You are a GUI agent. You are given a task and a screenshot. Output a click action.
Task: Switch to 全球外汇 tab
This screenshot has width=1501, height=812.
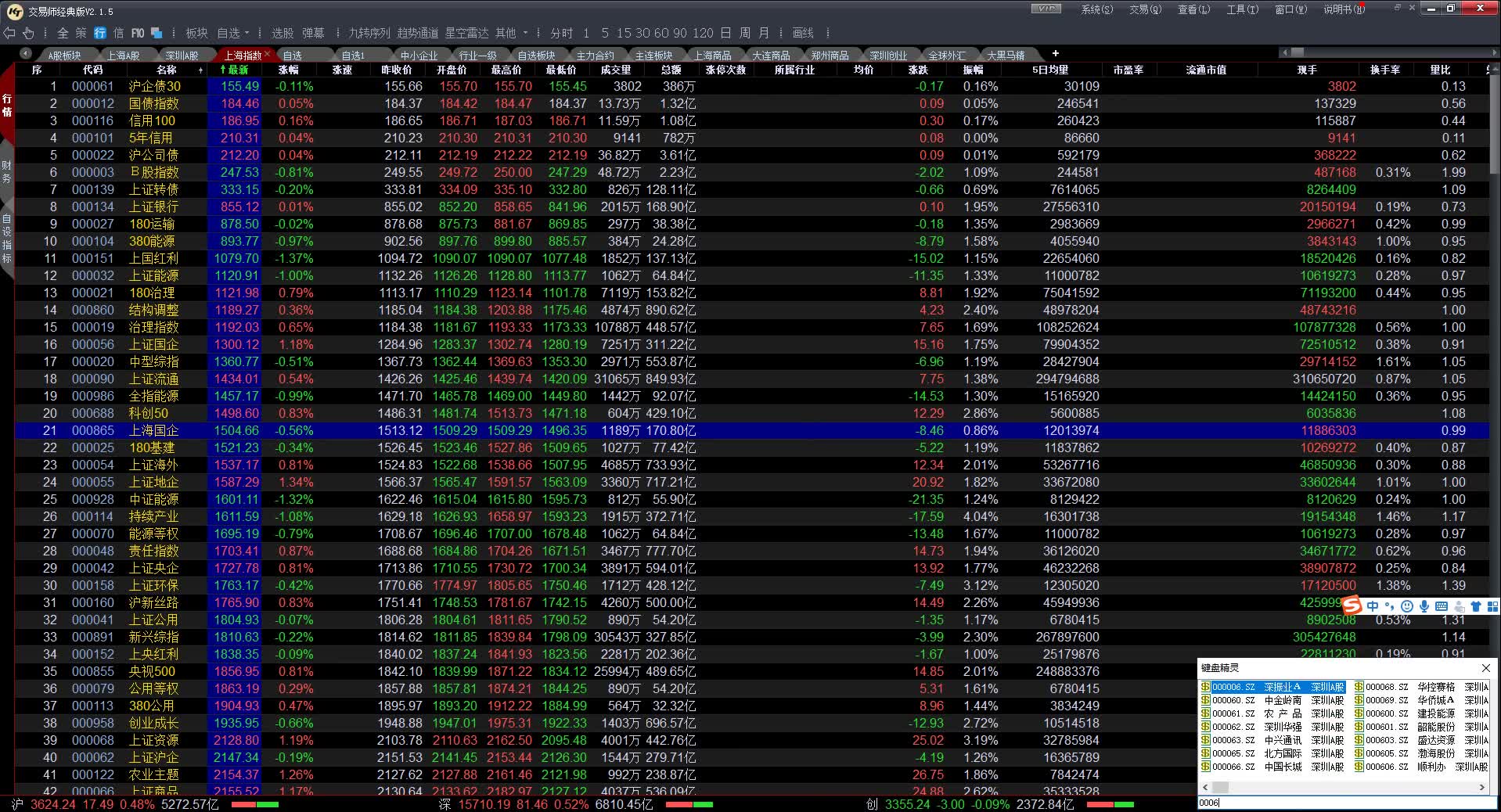[947, 55]
